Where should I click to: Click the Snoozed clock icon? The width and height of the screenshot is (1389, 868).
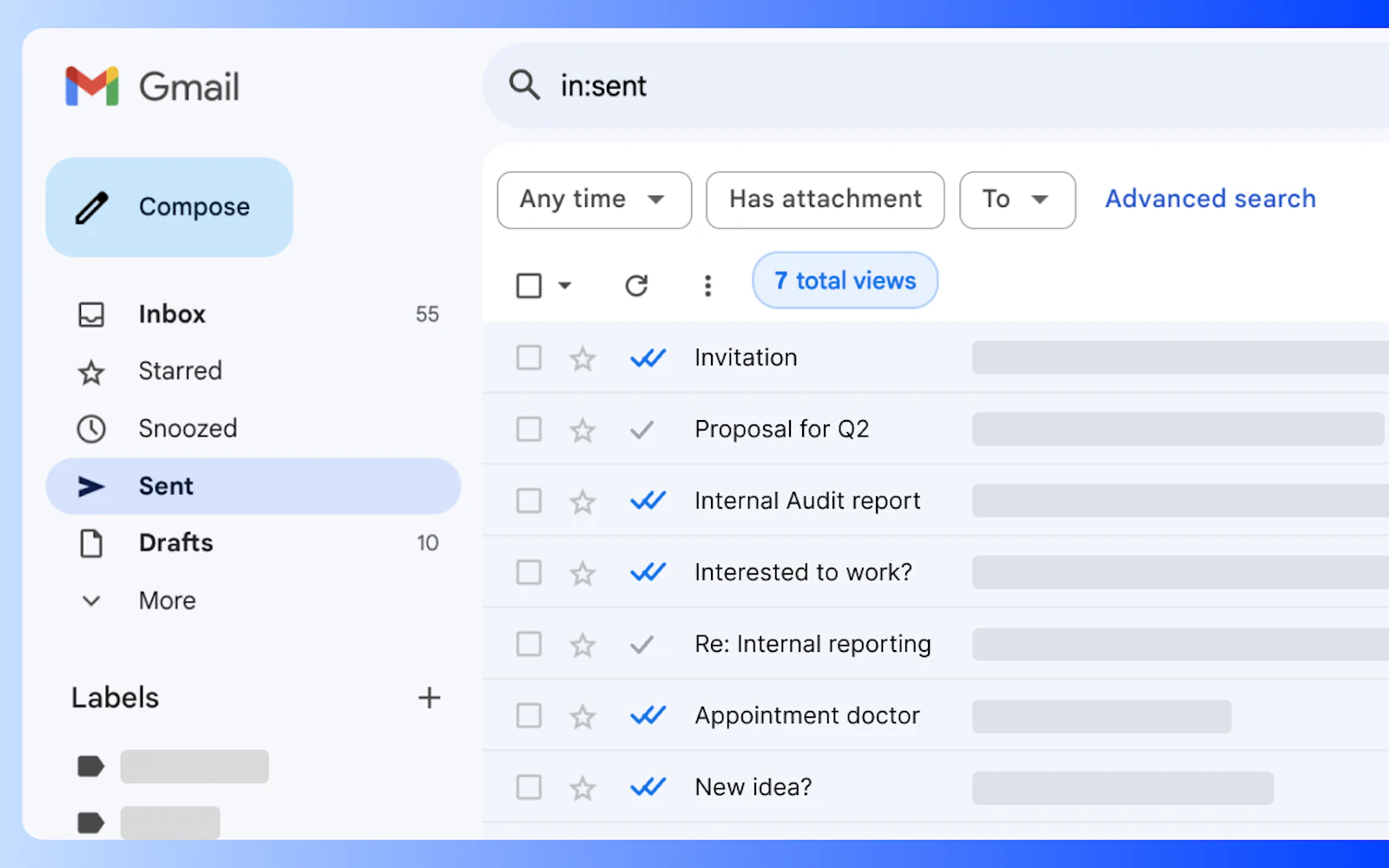pyautogui.click(x=91, y=429)
